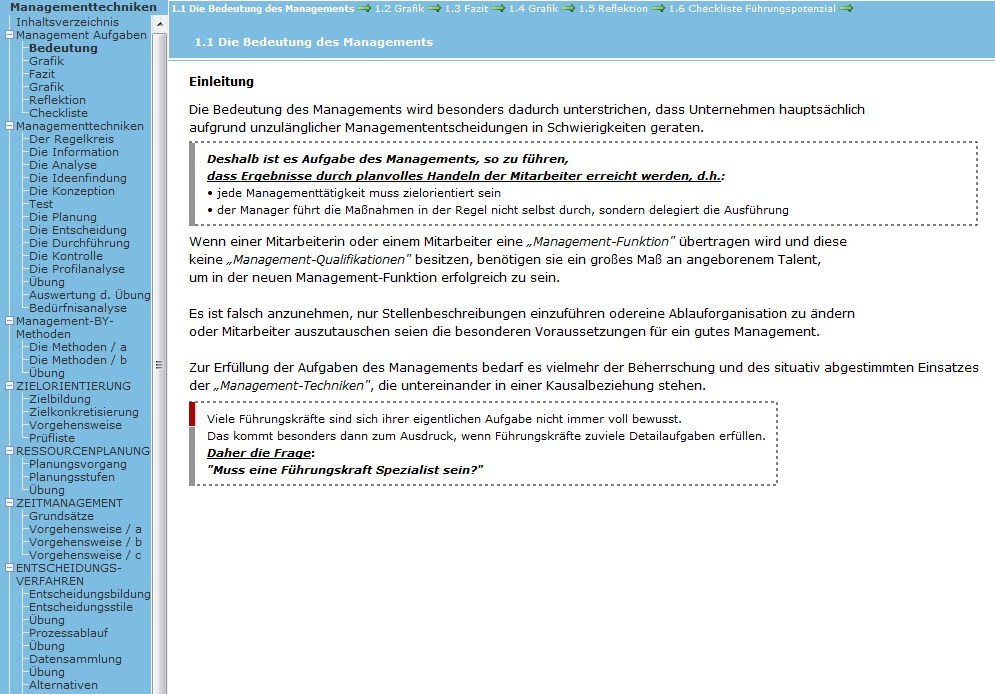Open breadcrumb 1.6 Checkliste Führungspotenzial
Screen dimensions: 995x694
(x=752, y=9)
